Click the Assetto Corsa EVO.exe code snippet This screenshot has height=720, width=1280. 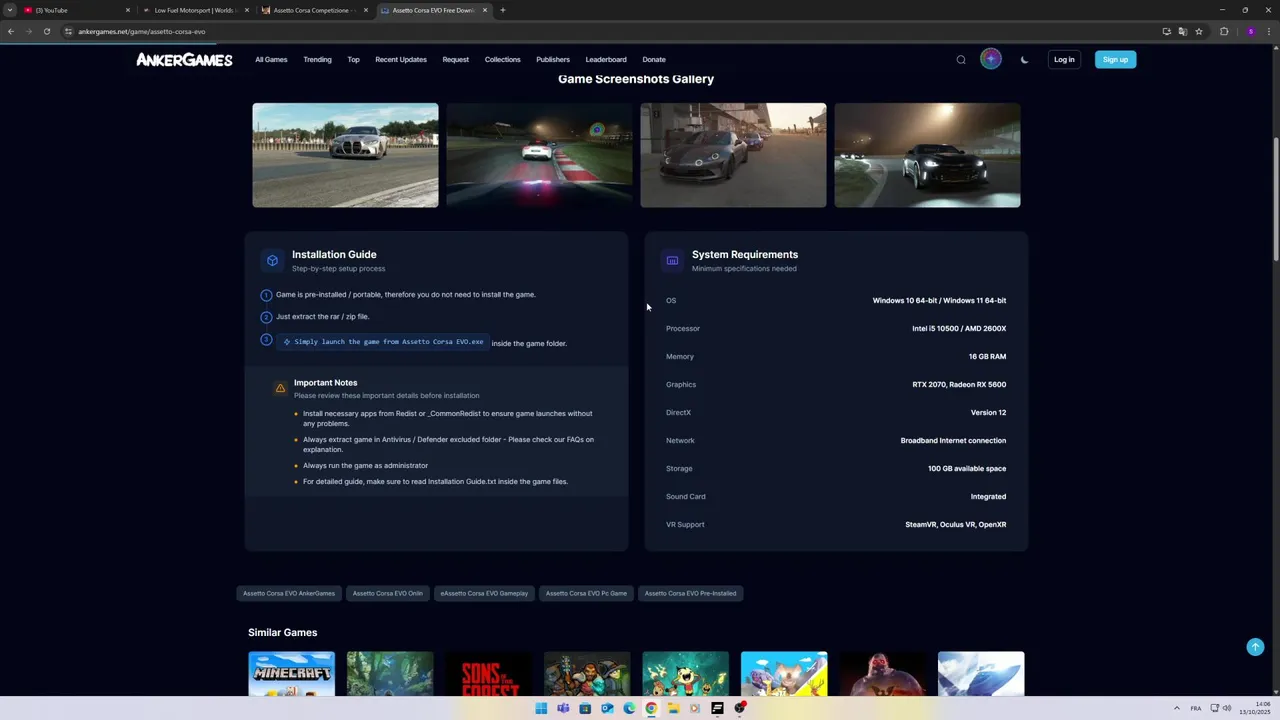click(x=383, y=342)
